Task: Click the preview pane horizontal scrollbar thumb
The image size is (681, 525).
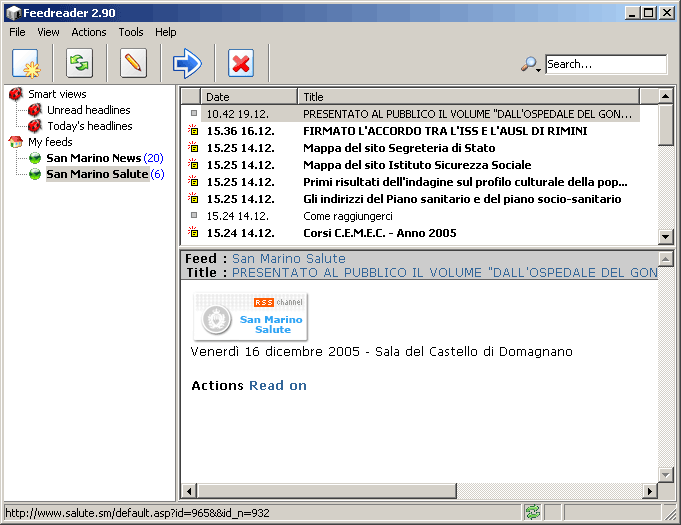Action: [x=327, y=491]
